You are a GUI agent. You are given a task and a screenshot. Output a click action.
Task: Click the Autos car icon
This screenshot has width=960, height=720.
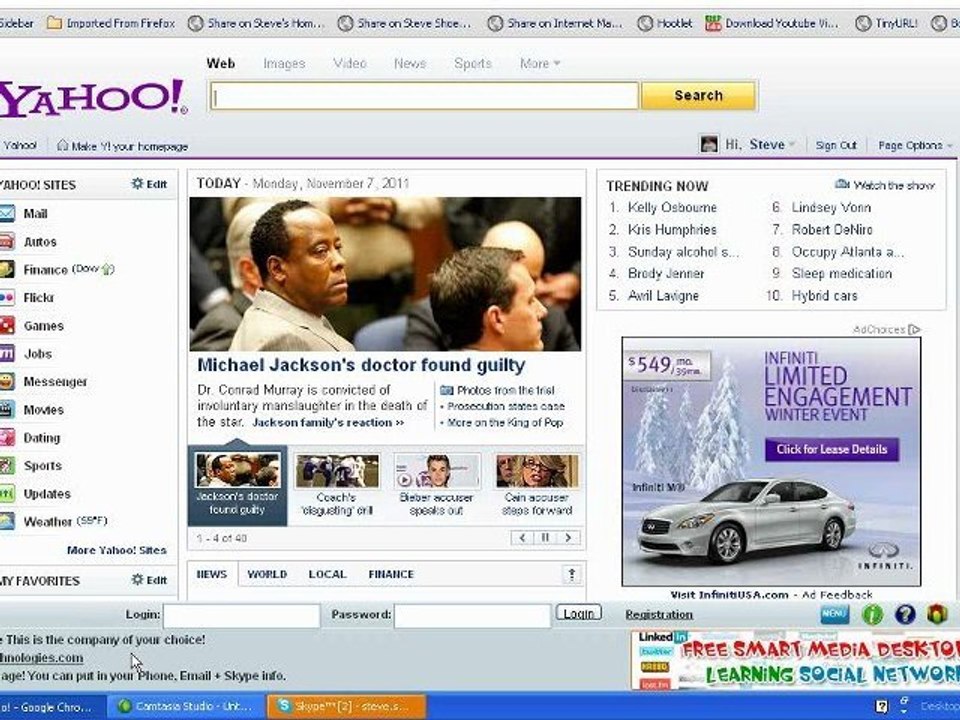point(7,242)
